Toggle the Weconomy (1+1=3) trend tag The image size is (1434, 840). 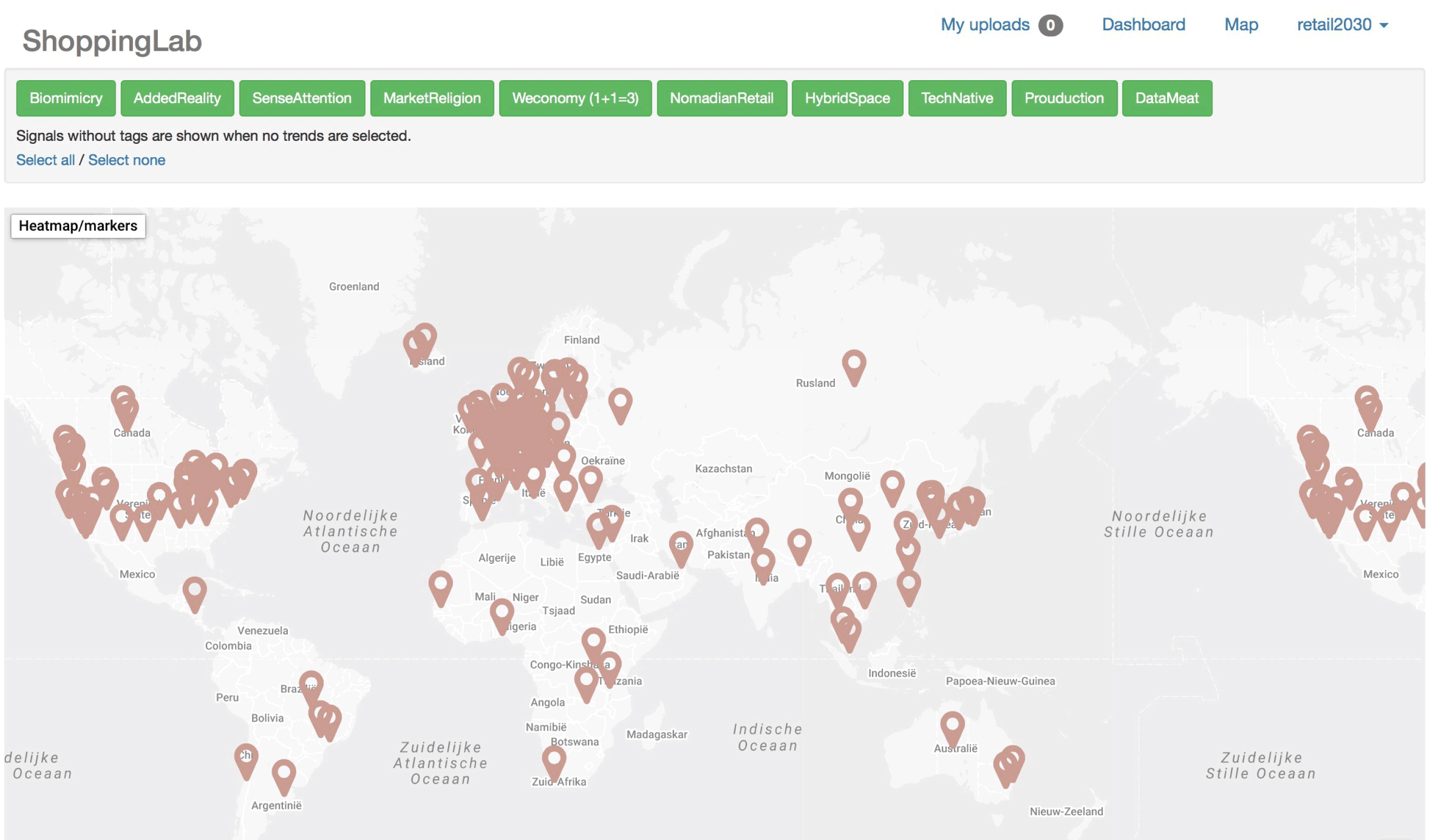coord(575,99)
